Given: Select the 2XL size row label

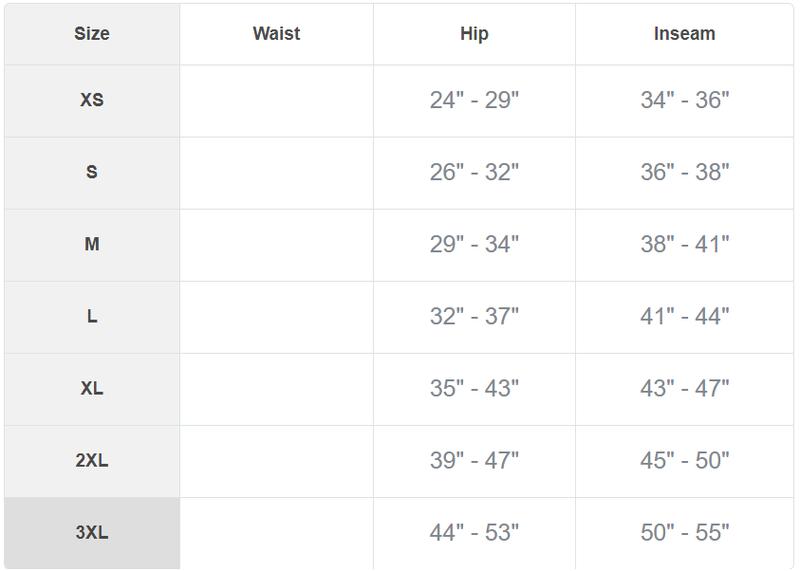Looking at the screenshot, I should click(x=92, y=460).
